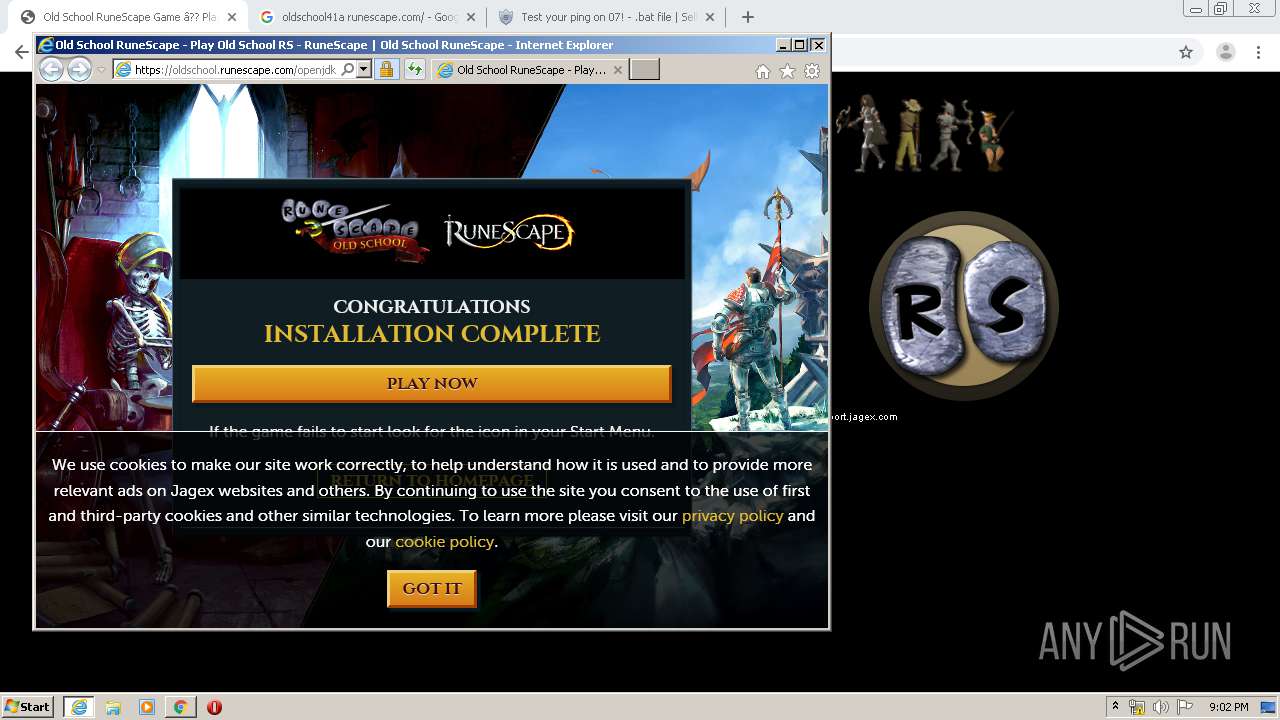Click the security lock icon in IE
This screenshot has height=720, width=1280.
point(386,70)
